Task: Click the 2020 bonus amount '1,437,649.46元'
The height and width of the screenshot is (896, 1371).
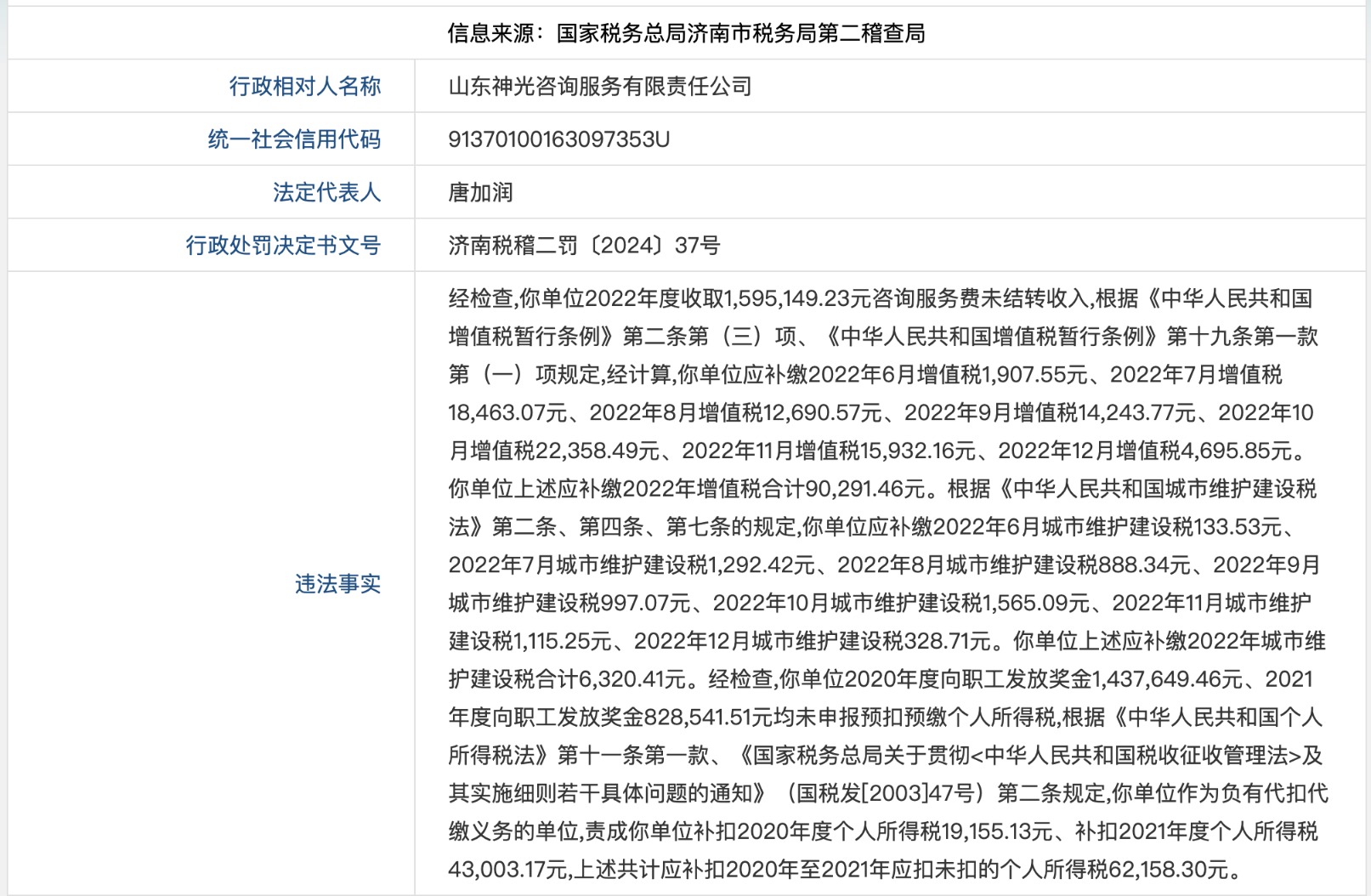Action: pos(1168,679)
